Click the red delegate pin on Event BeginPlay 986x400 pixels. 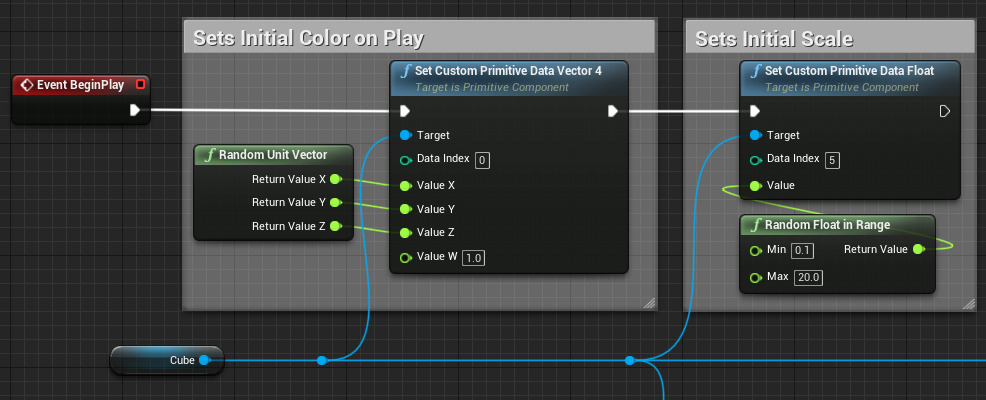click(x=140, y=84)
